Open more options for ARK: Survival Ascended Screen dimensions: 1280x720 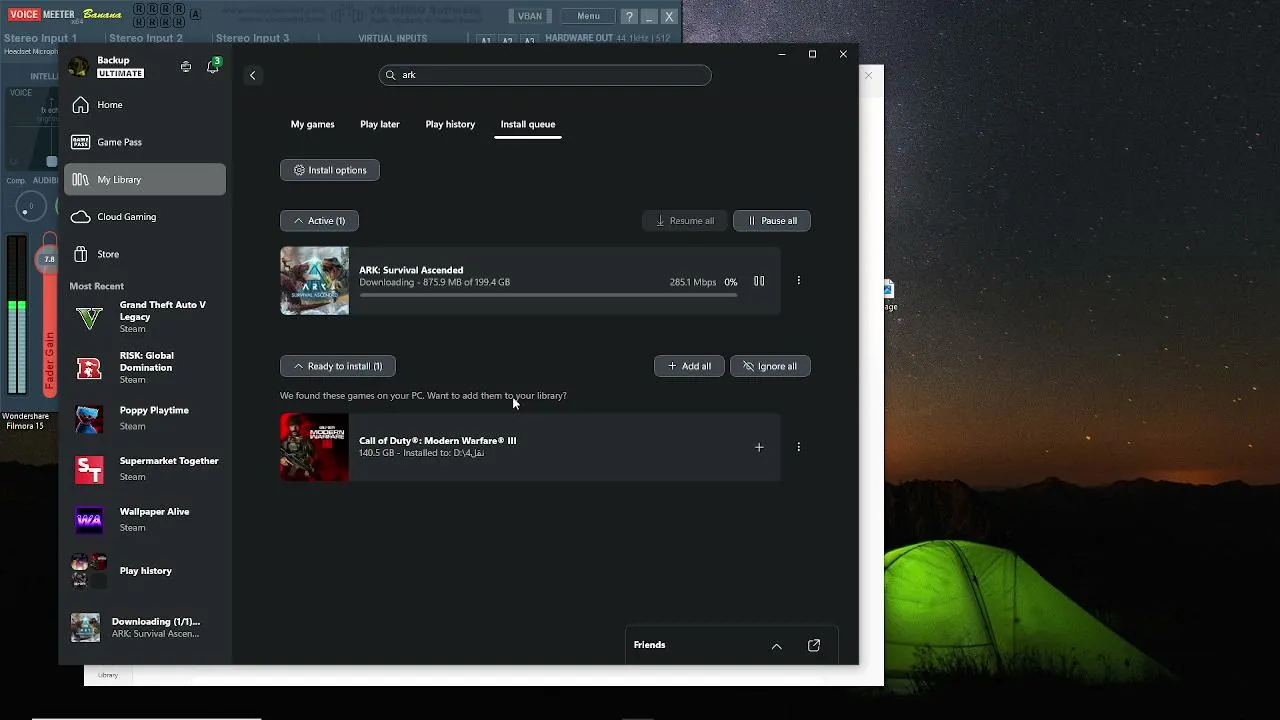(798, 281)
